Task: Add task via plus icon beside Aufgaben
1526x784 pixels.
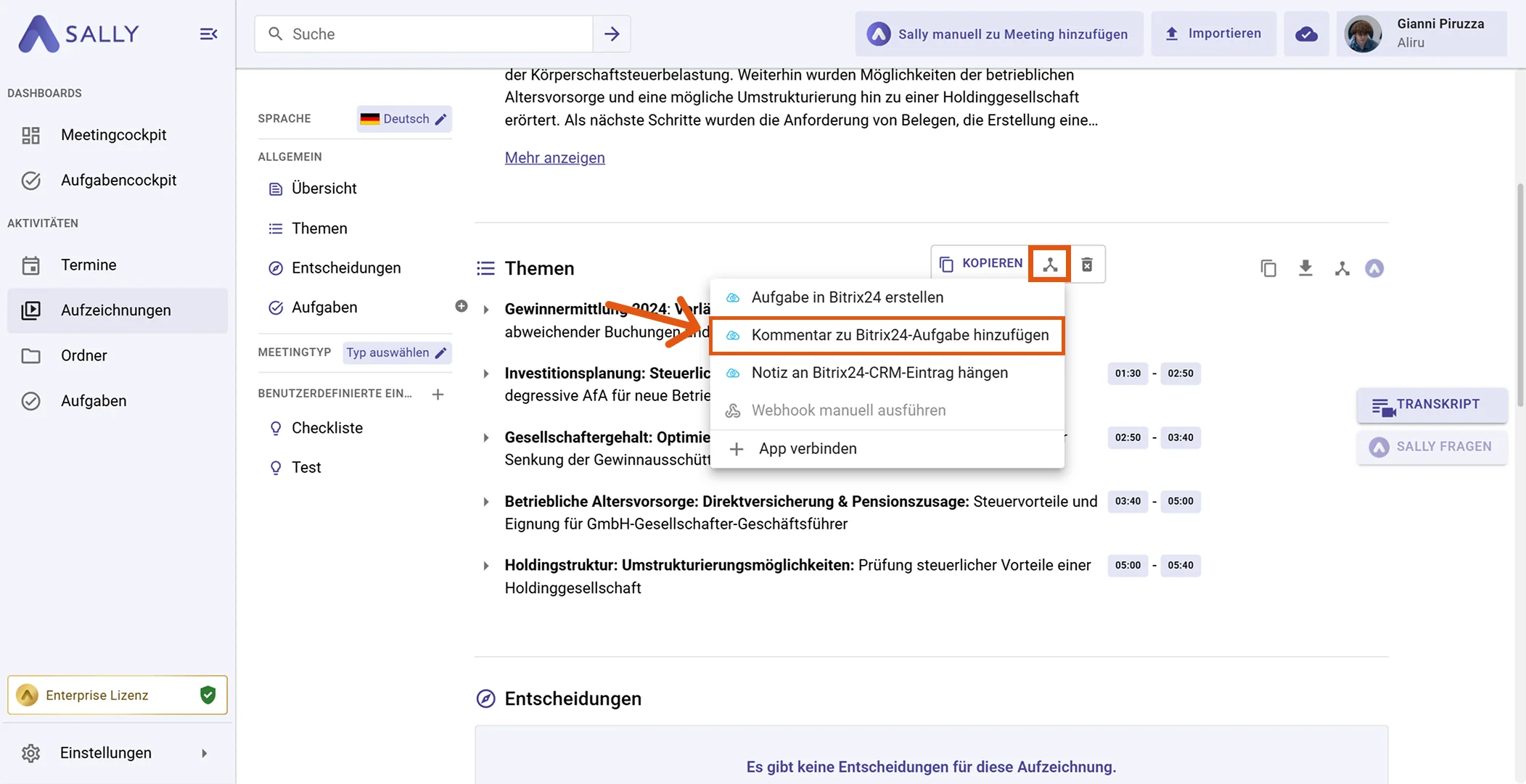Action: pos(462,306)
